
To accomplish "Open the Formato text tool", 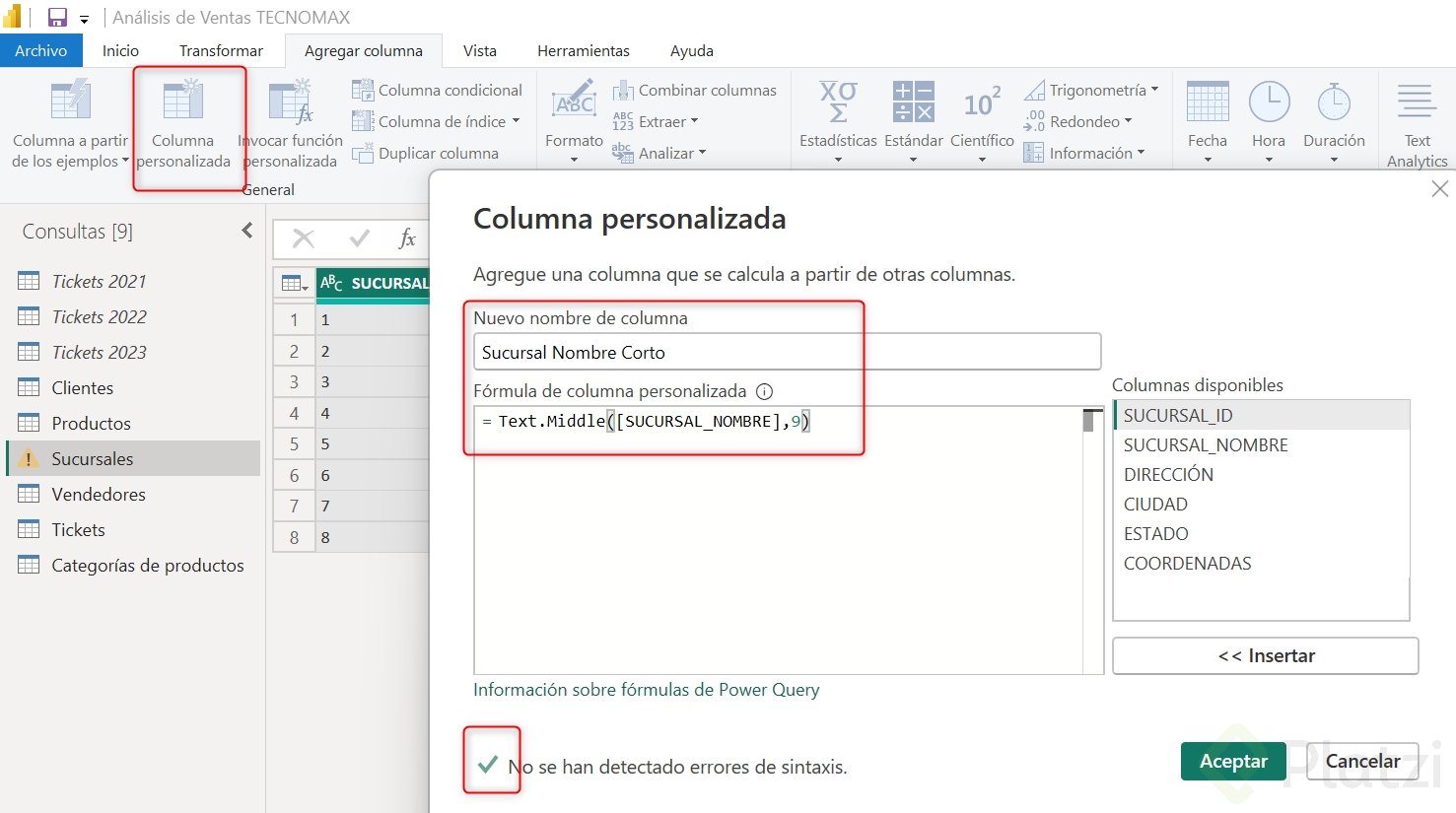I will click(x=574, y=120).
